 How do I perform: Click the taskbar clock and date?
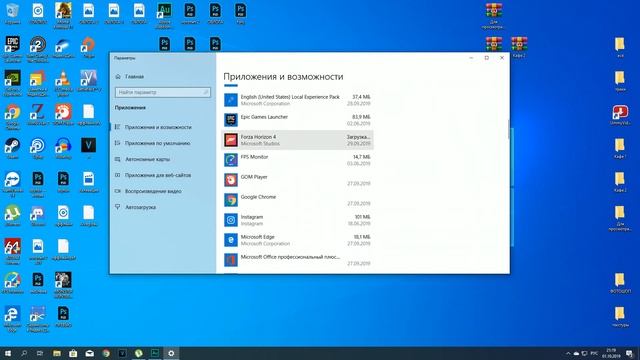pyautogui.click(x=611, y=353)
